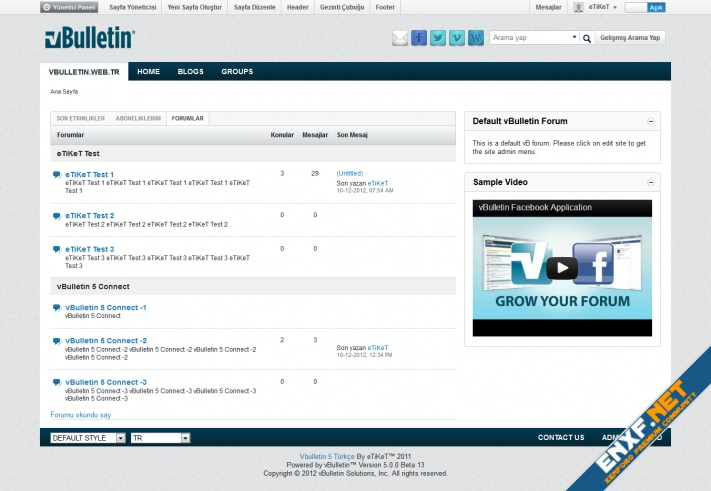Collapse the Sample Video widget

[x=652, y=182]
